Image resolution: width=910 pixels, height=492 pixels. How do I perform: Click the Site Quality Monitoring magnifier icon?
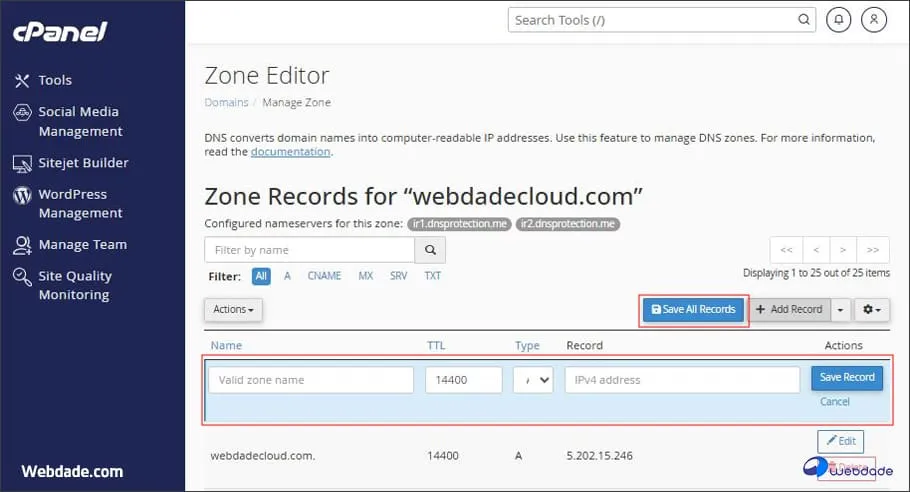pyautogui.click(x=22, y=277)
